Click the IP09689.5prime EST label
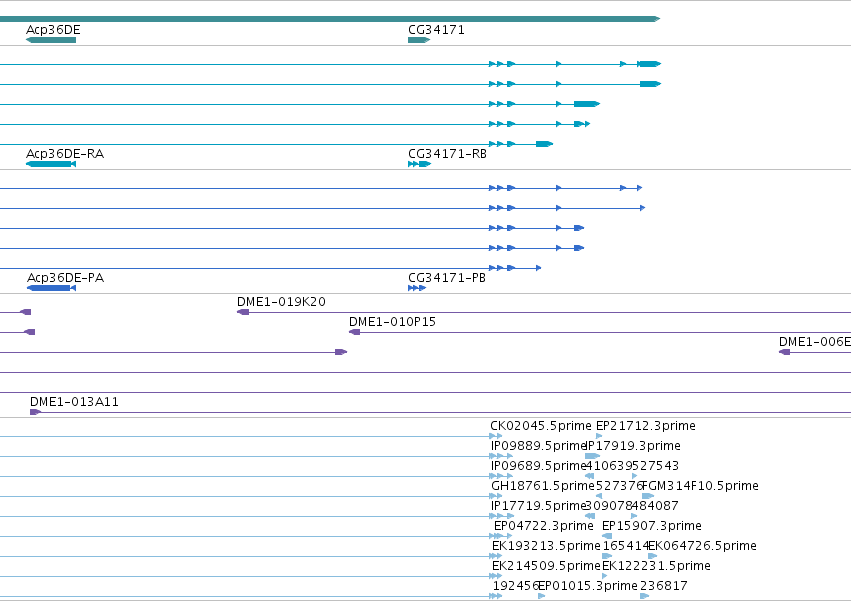 click(x=539, y=466)
